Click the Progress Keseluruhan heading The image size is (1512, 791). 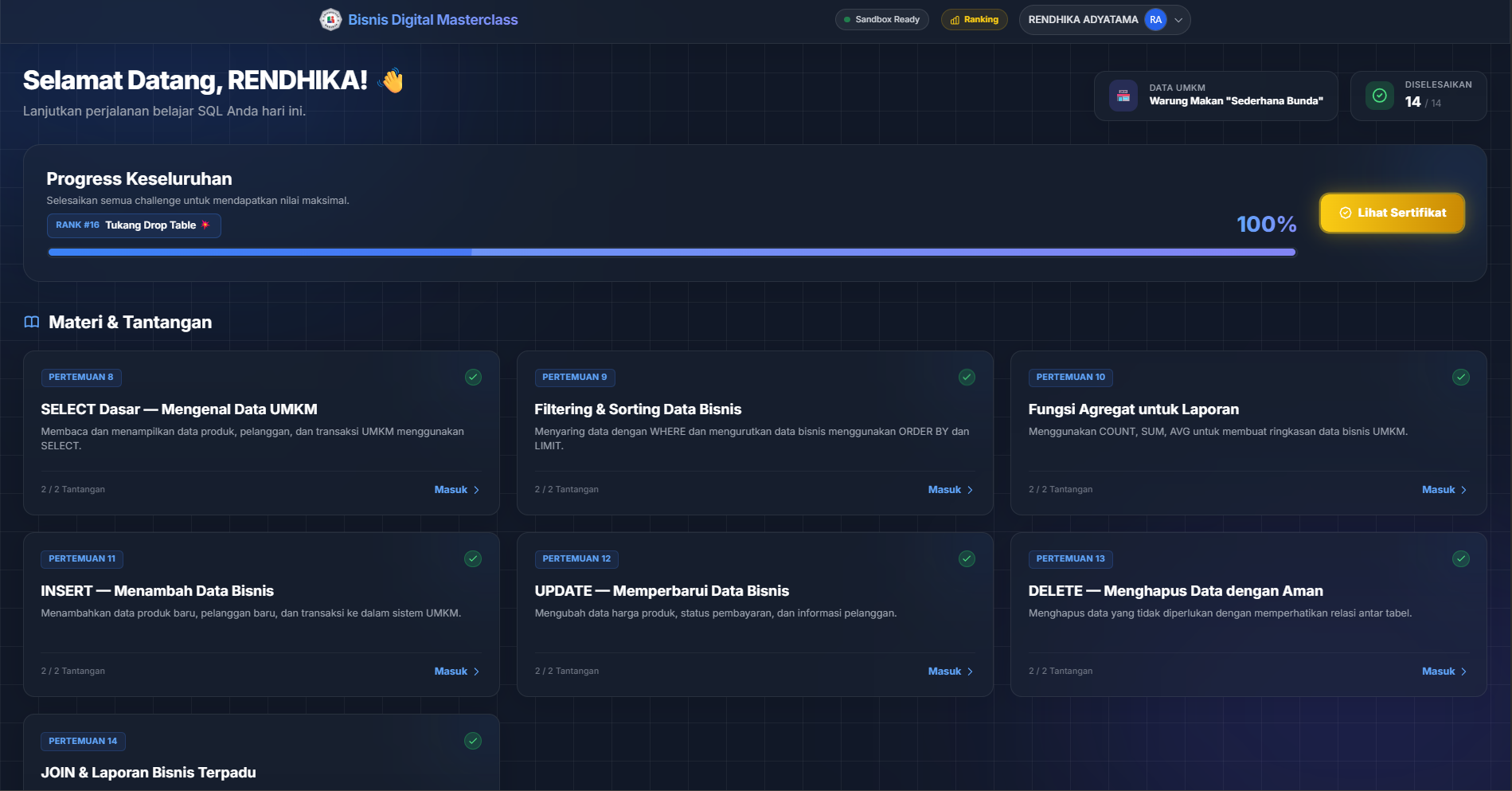click(x=139, y=179)
